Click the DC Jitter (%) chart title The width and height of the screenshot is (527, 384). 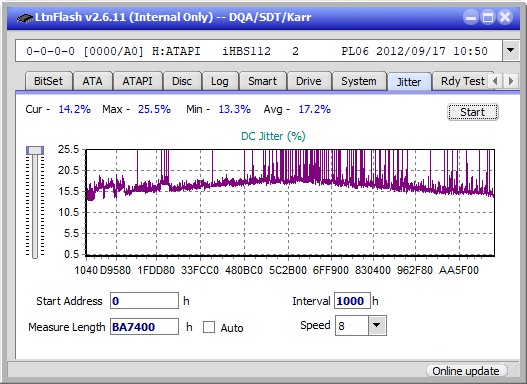click(x=273, y=136)
